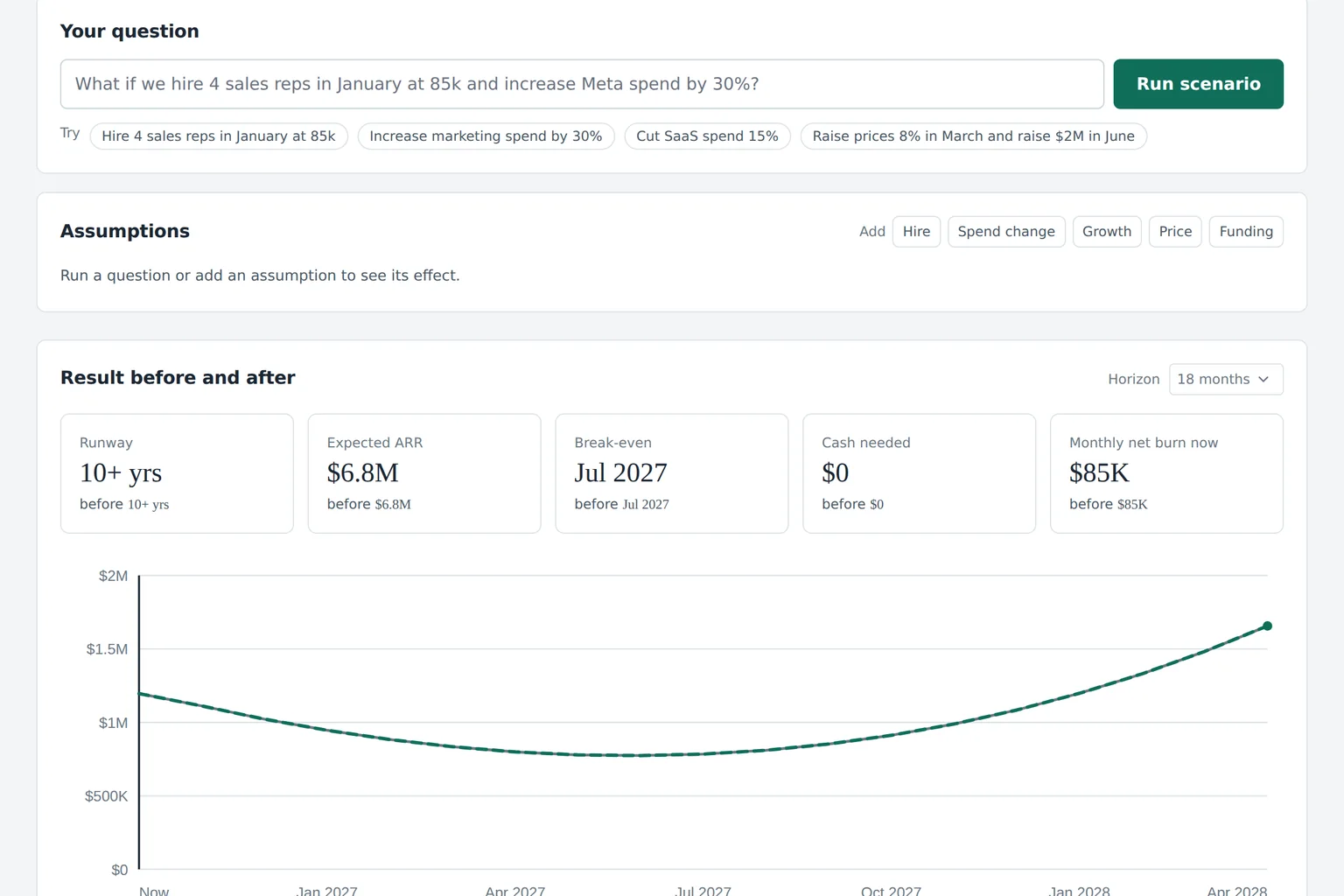The height and width of the screenshot is (896, 1344).
Task: Click the Run scenario button
Action: pyautogui.click(x=1198, y=84)
